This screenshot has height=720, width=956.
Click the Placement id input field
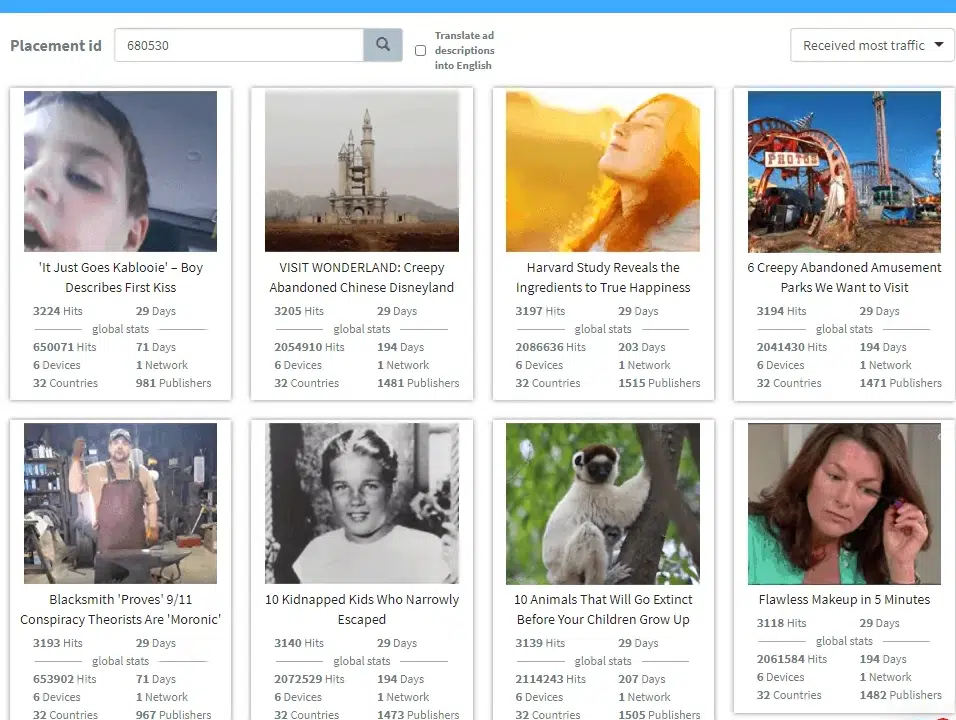coord(239,45)
